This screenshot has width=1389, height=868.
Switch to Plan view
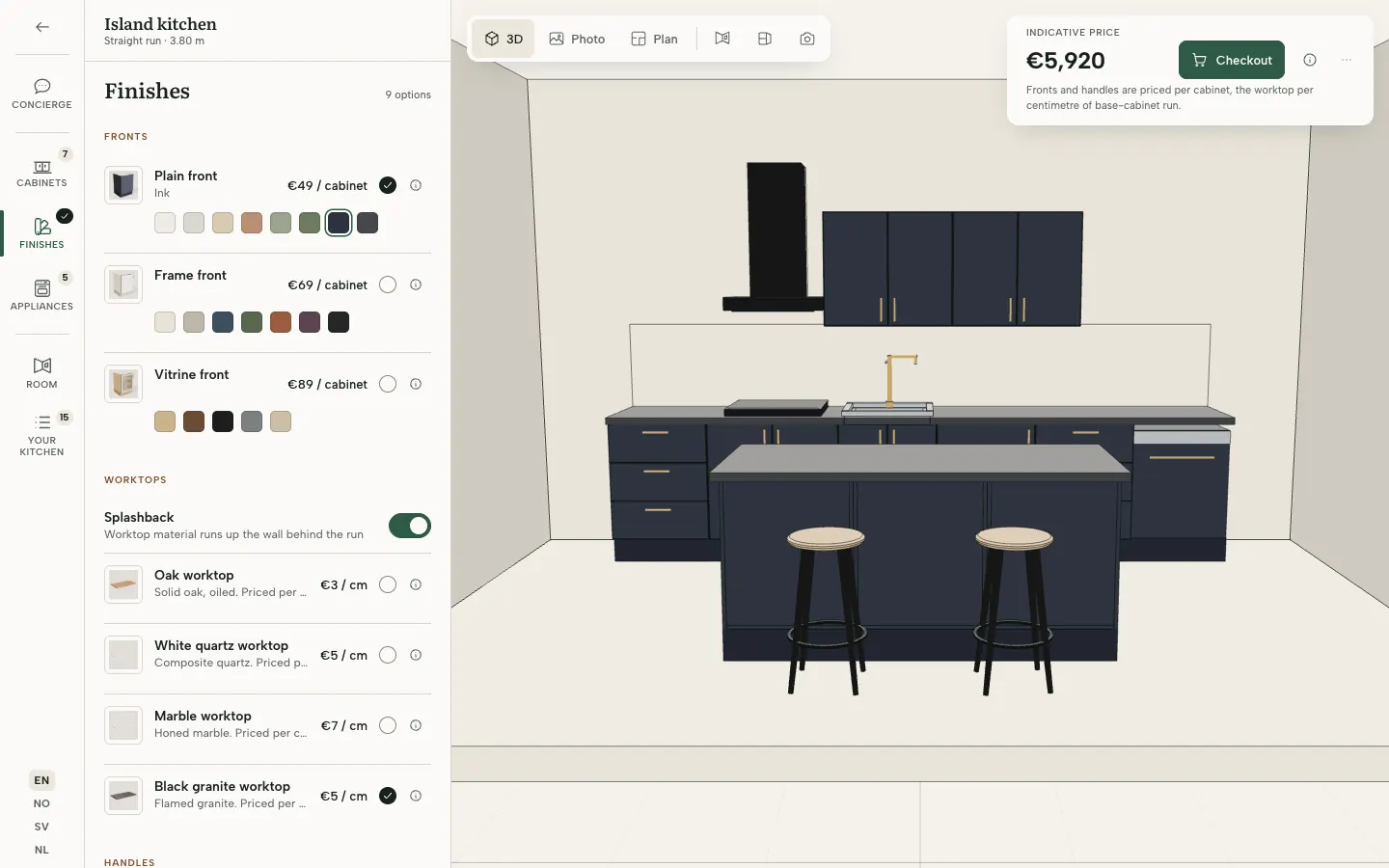point(654,39)
